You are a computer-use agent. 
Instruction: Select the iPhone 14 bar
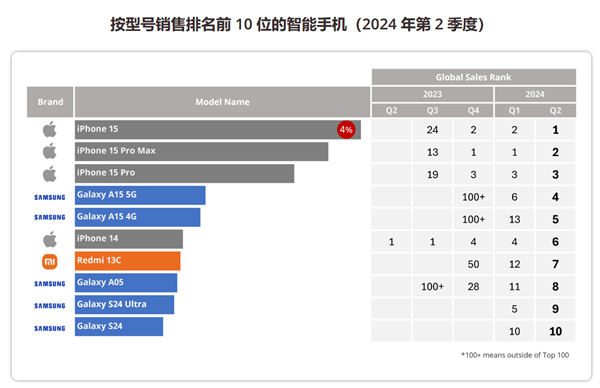[x=129, y=239]
